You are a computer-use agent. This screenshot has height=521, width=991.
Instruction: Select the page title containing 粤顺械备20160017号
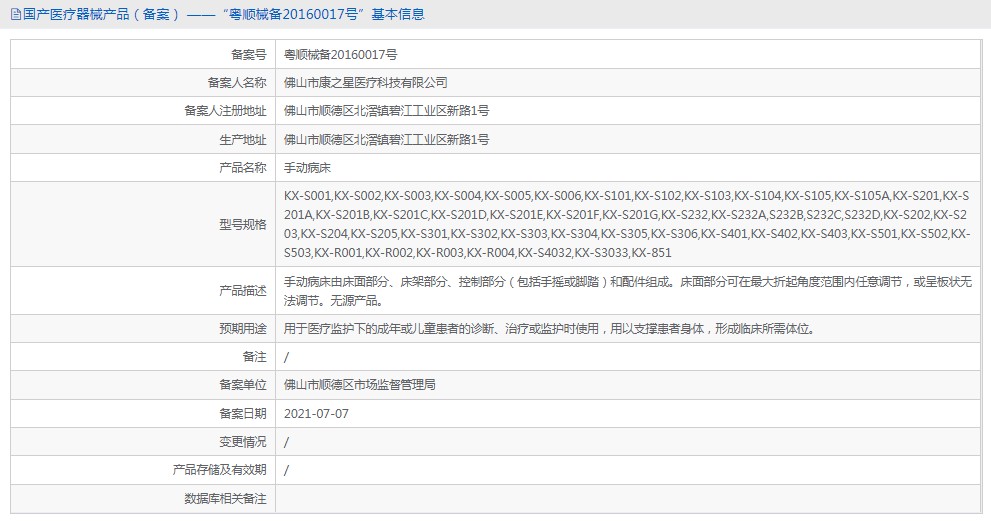[x=224, y=15]
